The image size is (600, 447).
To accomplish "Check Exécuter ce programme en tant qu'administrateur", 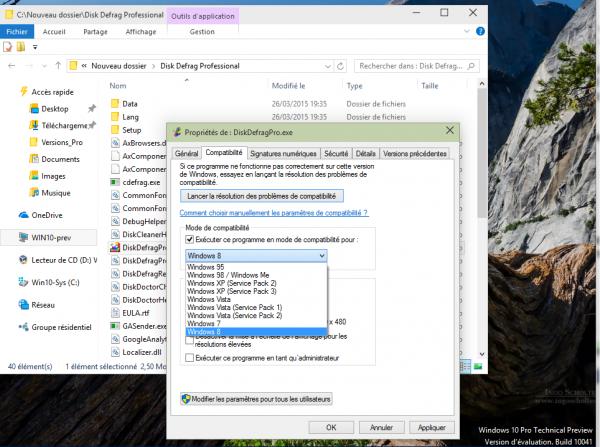I will coord(189,358).
